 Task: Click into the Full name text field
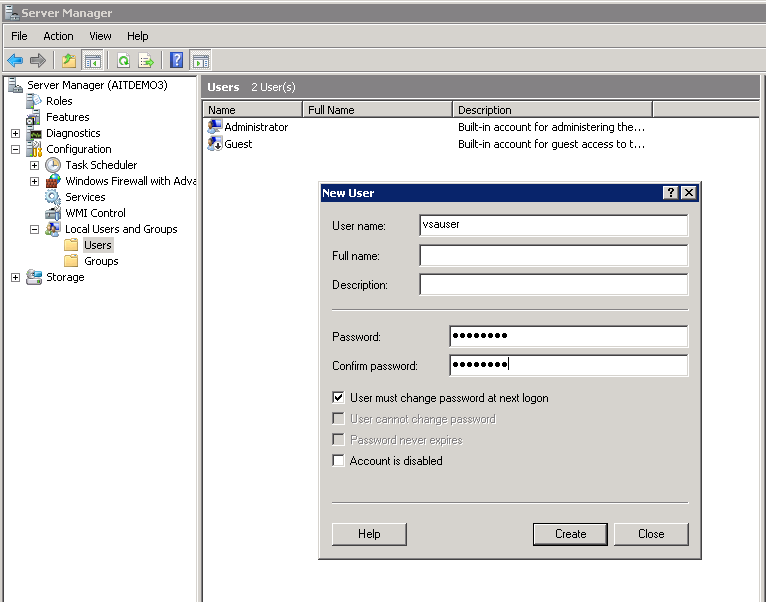point(553,256)
